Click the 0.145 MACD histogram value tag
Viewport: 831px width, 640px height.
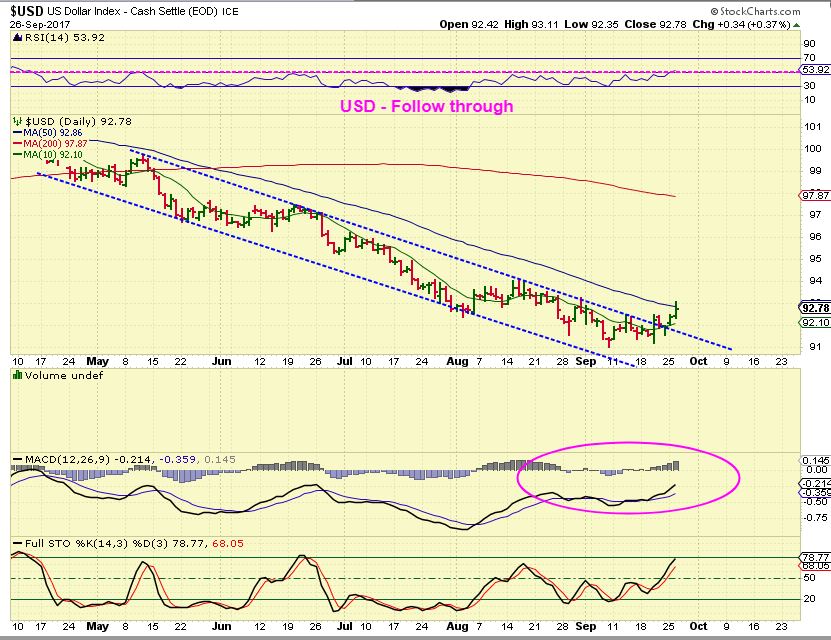[815, 460]
